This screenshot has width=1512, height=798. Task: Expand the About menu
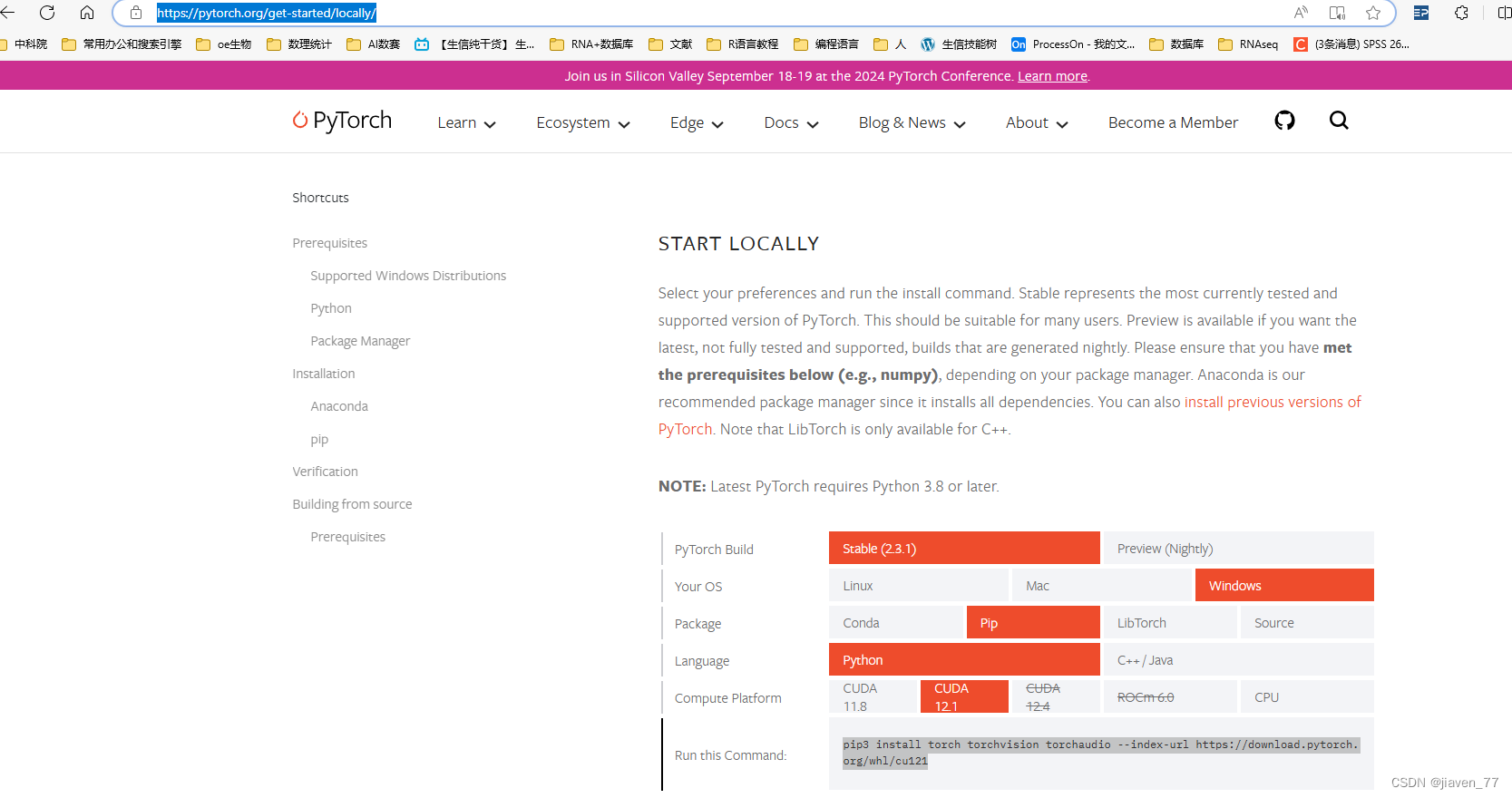[x=1037, y=122]
